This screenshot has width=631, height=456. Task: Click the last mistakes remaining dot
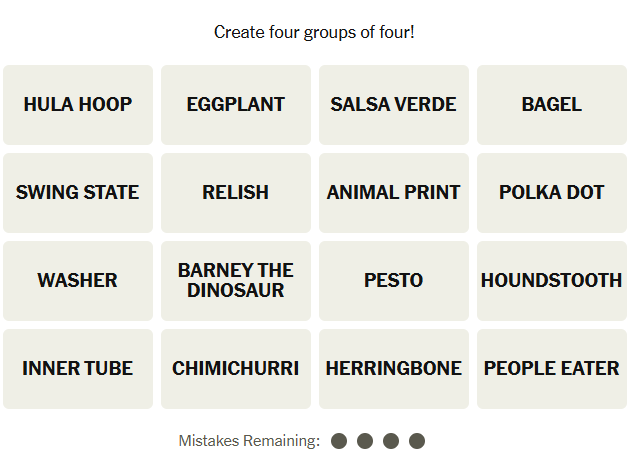417,441
